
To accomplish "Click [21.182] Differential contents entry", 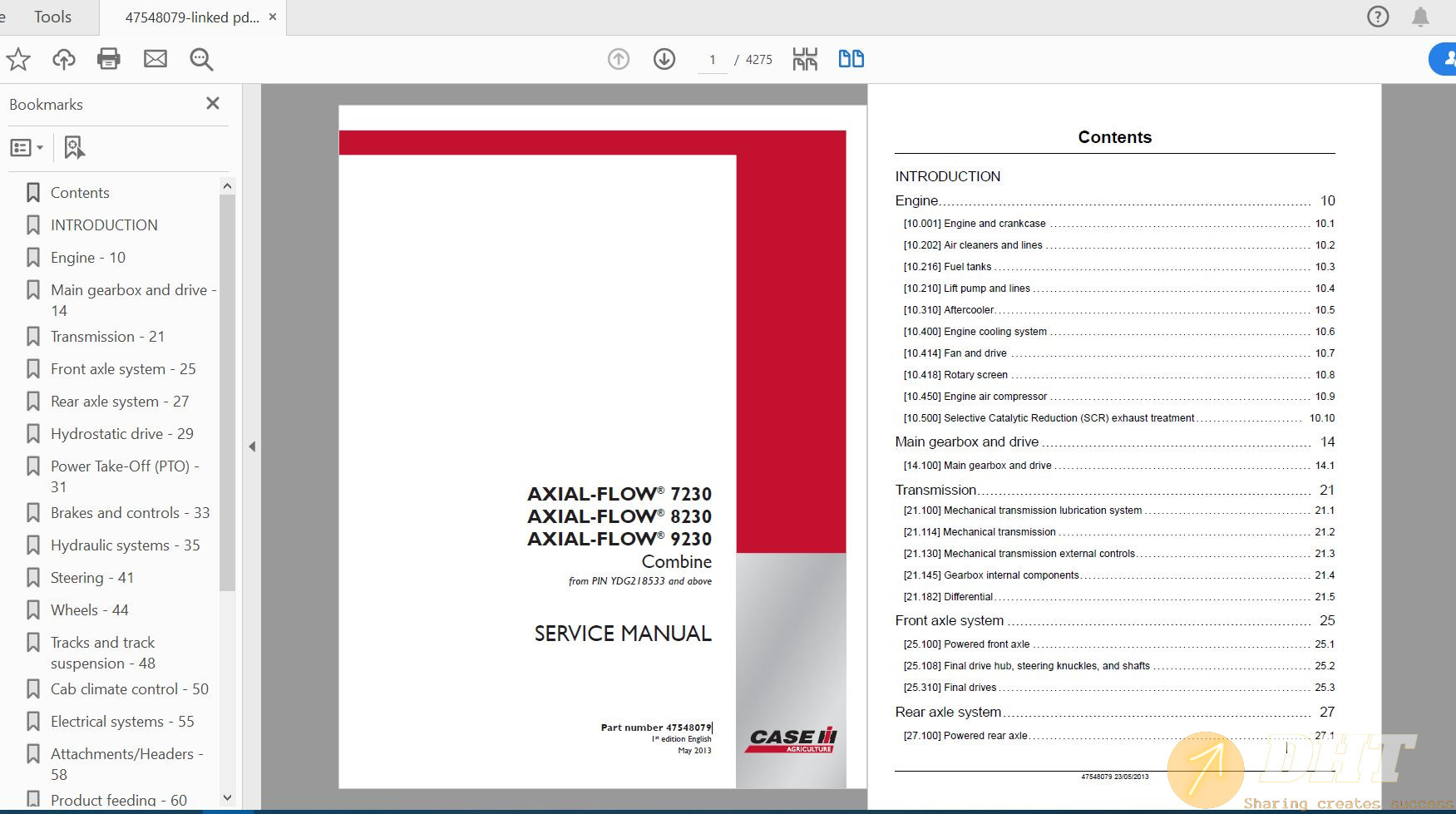I will coord(1118,597).
